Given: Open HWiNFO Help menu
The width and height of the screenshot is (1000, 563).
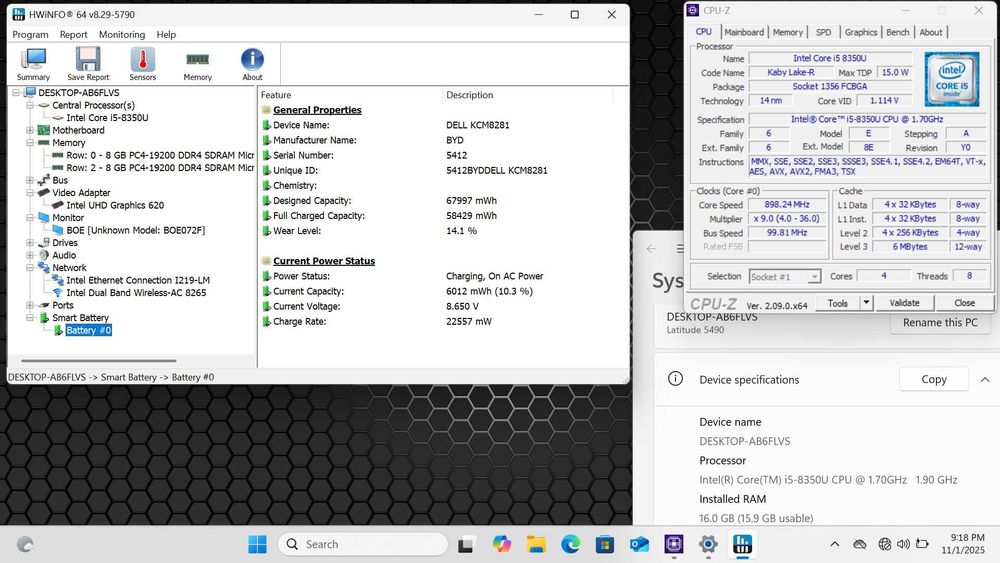Looking at the screenshot, I should coord(166,34).
